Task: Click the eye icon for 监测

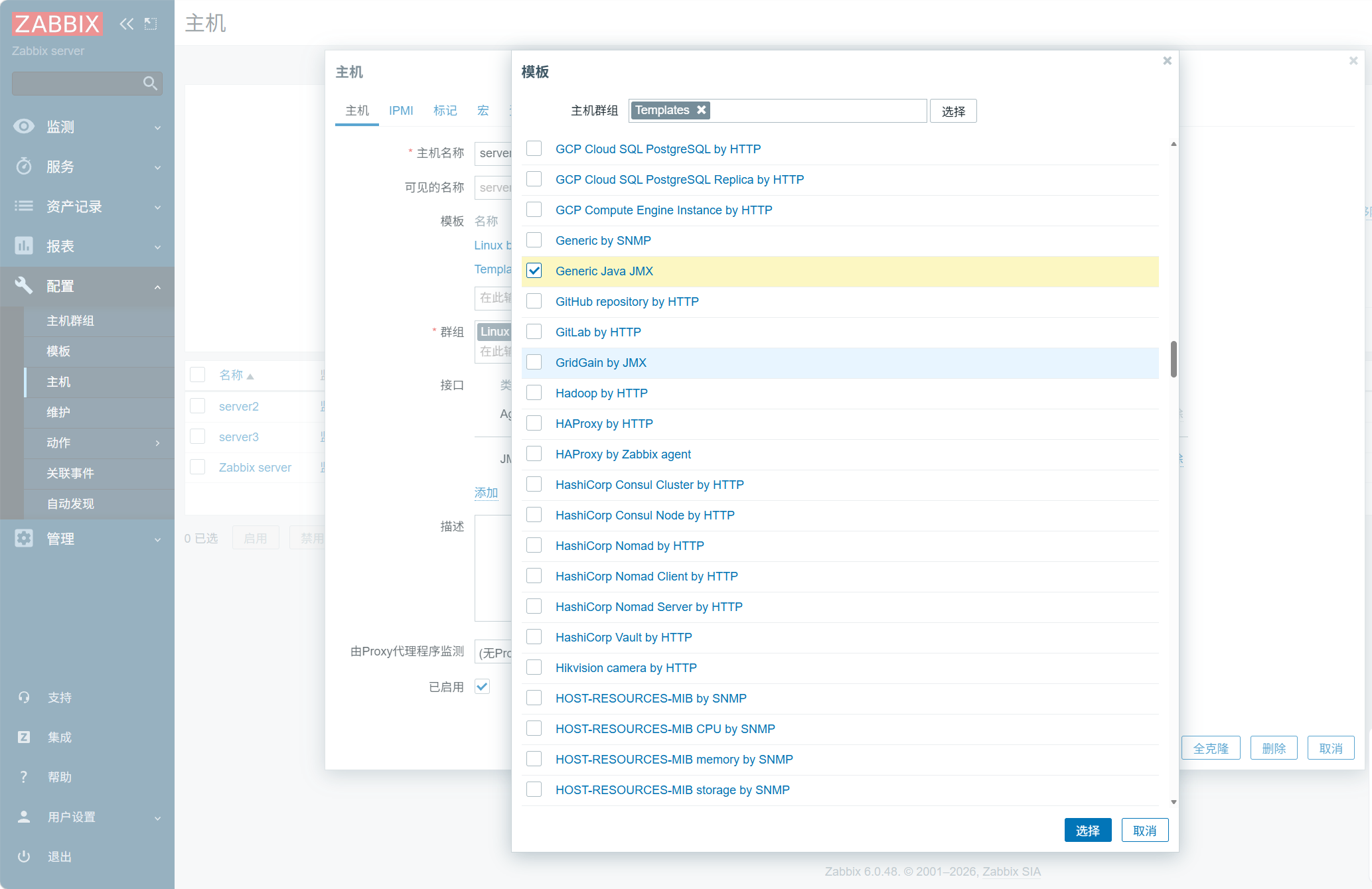Action: (24, 126)
